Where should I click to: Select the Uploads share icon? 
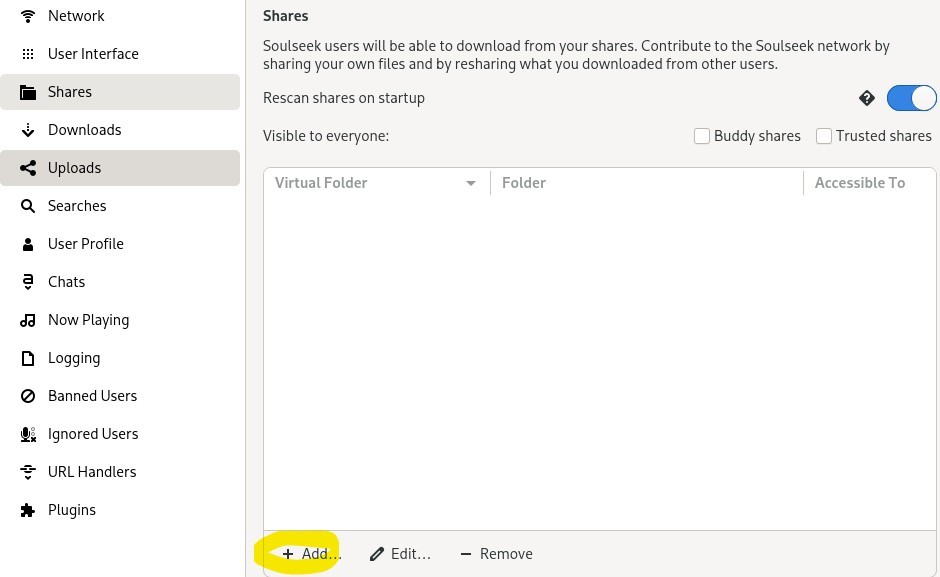(x=28, y=168)
